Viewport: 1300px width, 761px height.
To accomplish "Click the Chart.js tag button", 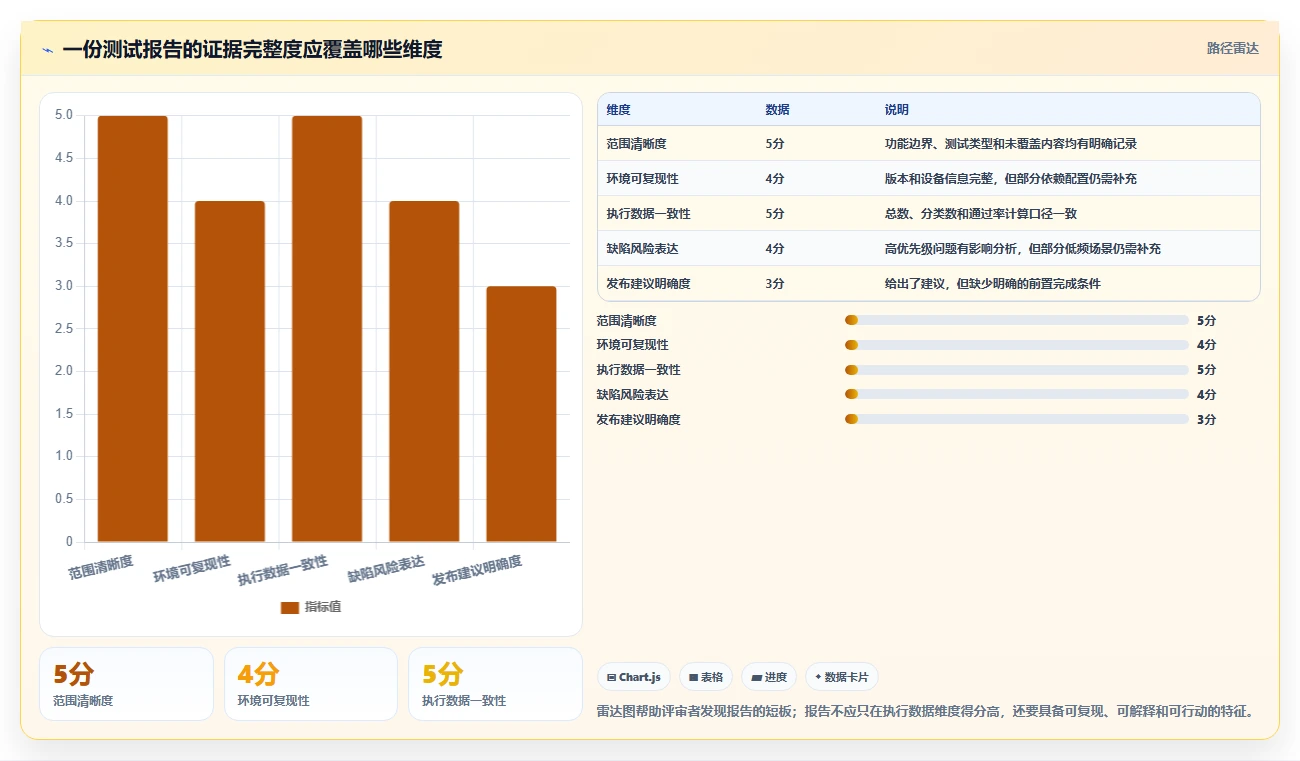I will (x=634, y=677).
